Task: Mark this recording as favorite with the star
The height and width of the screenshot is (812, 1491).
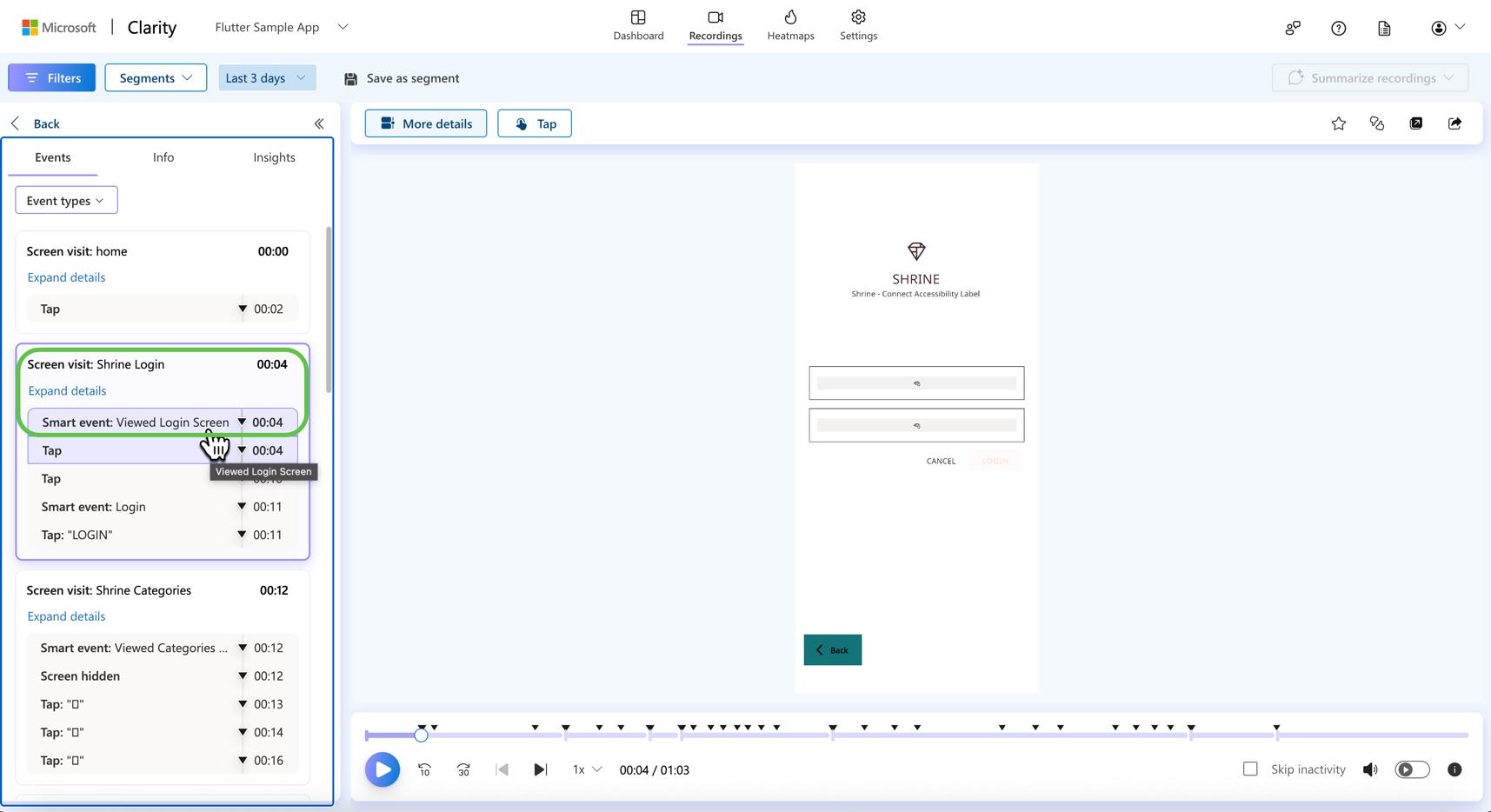Action: coord(1339,123)
